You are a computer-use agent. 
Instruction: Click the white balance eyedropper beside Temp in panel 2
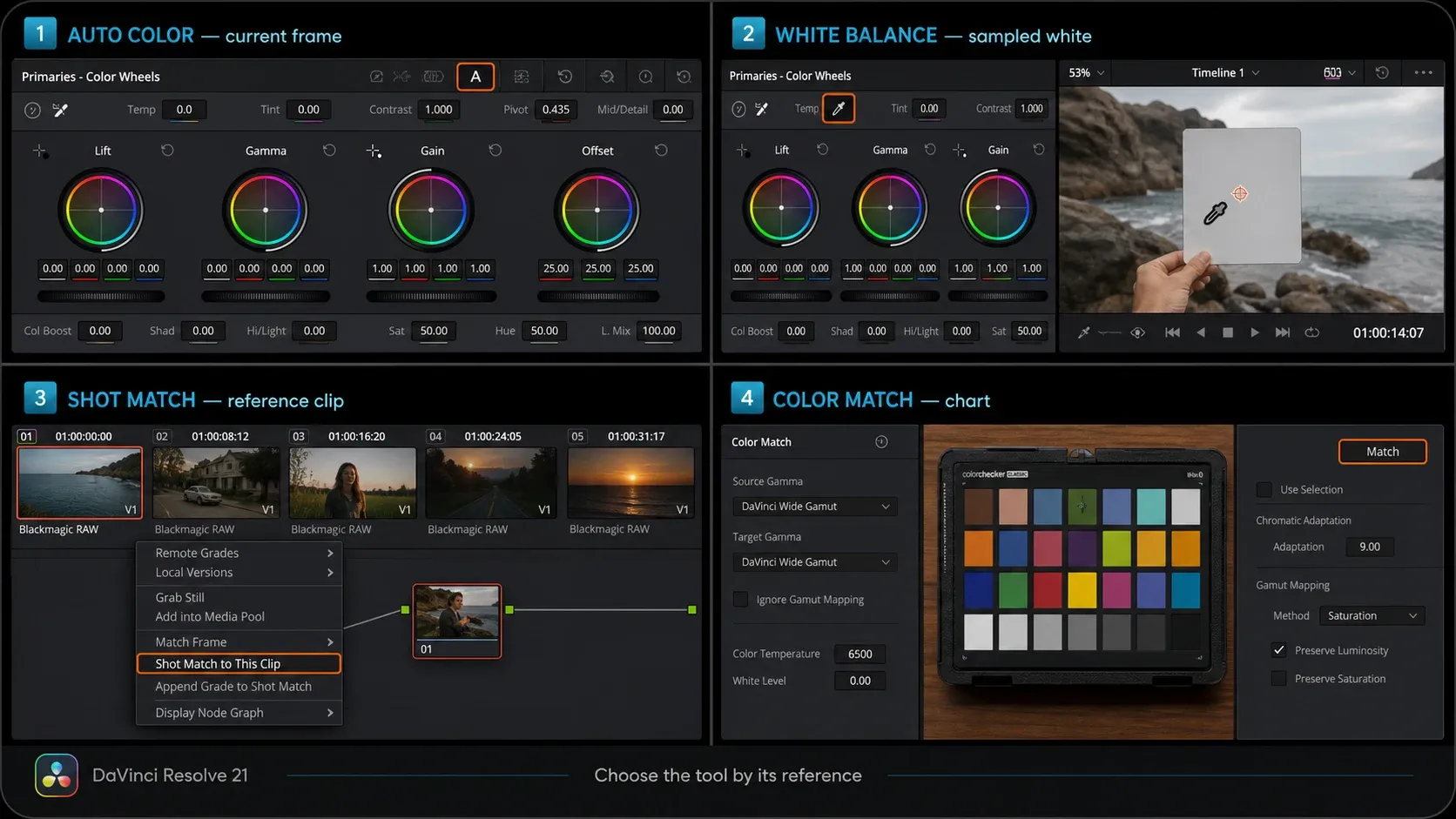839,109
